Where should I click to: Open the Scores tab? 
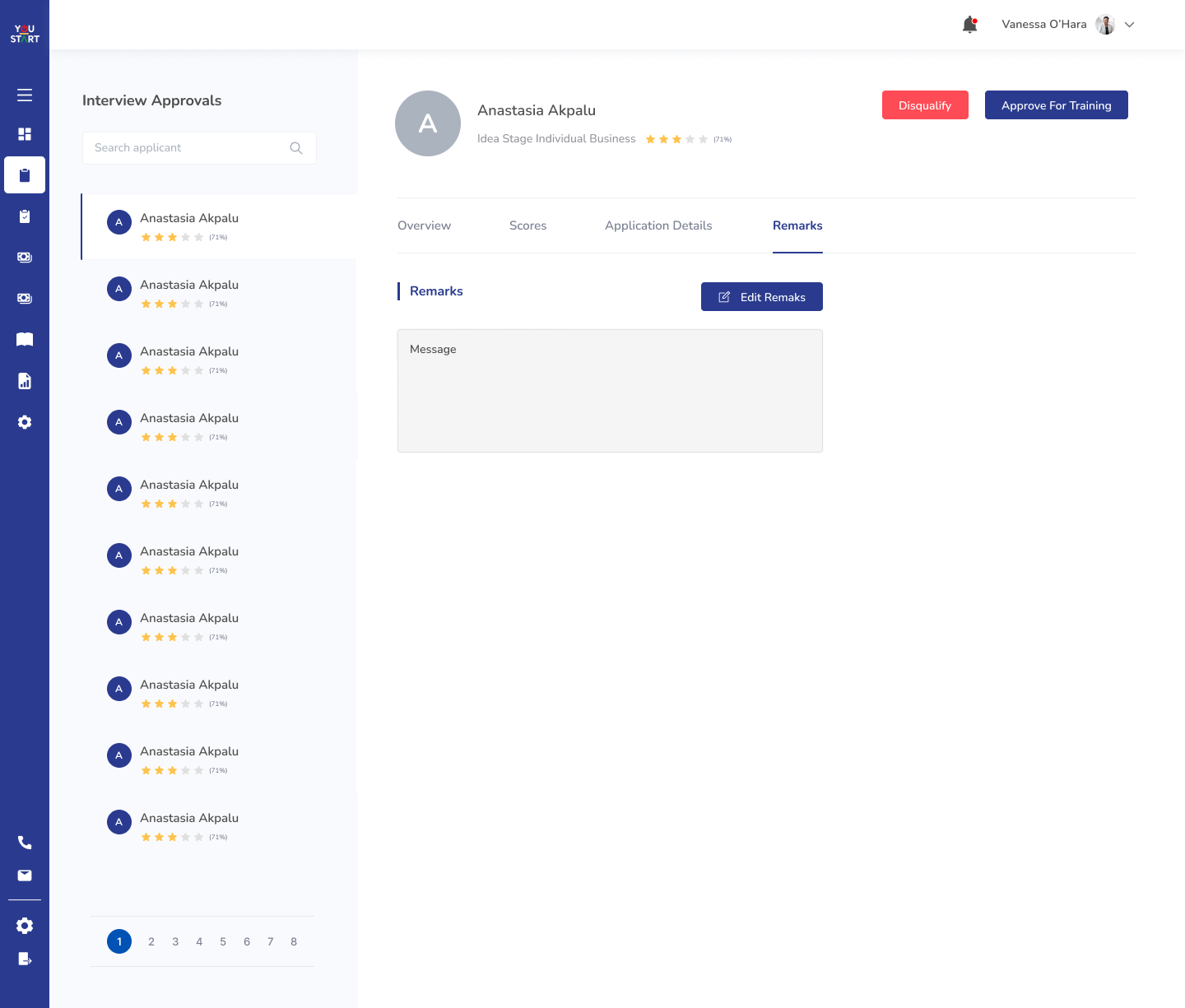[527, 225]
